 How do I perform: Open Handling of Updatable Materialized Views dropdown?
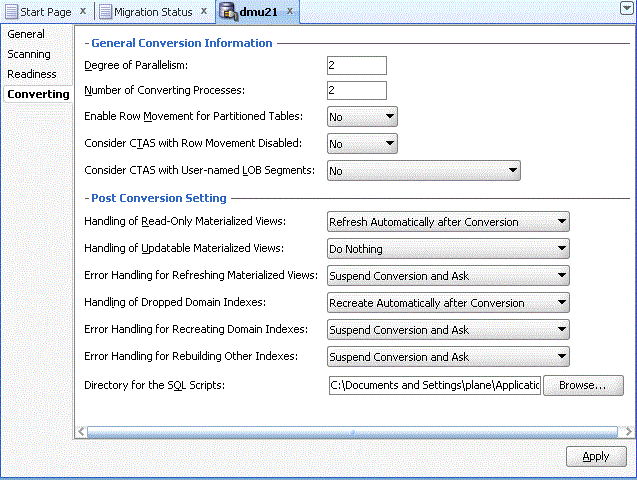point(448,249)
